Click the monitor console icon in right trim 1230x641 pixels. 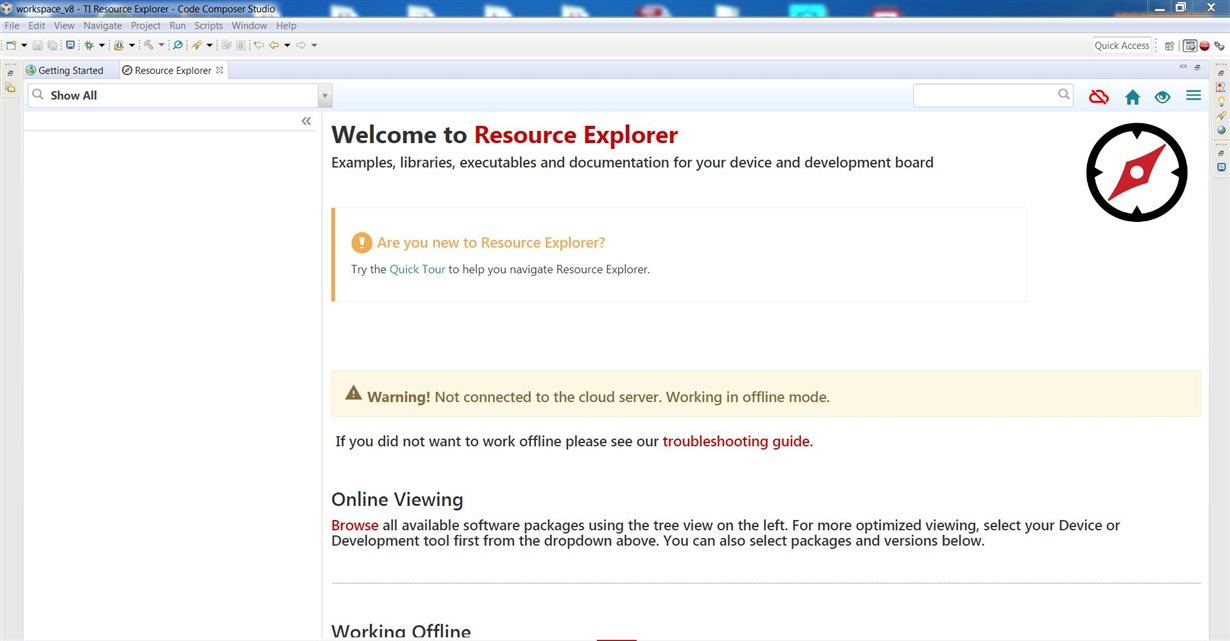click(1221, 167)
